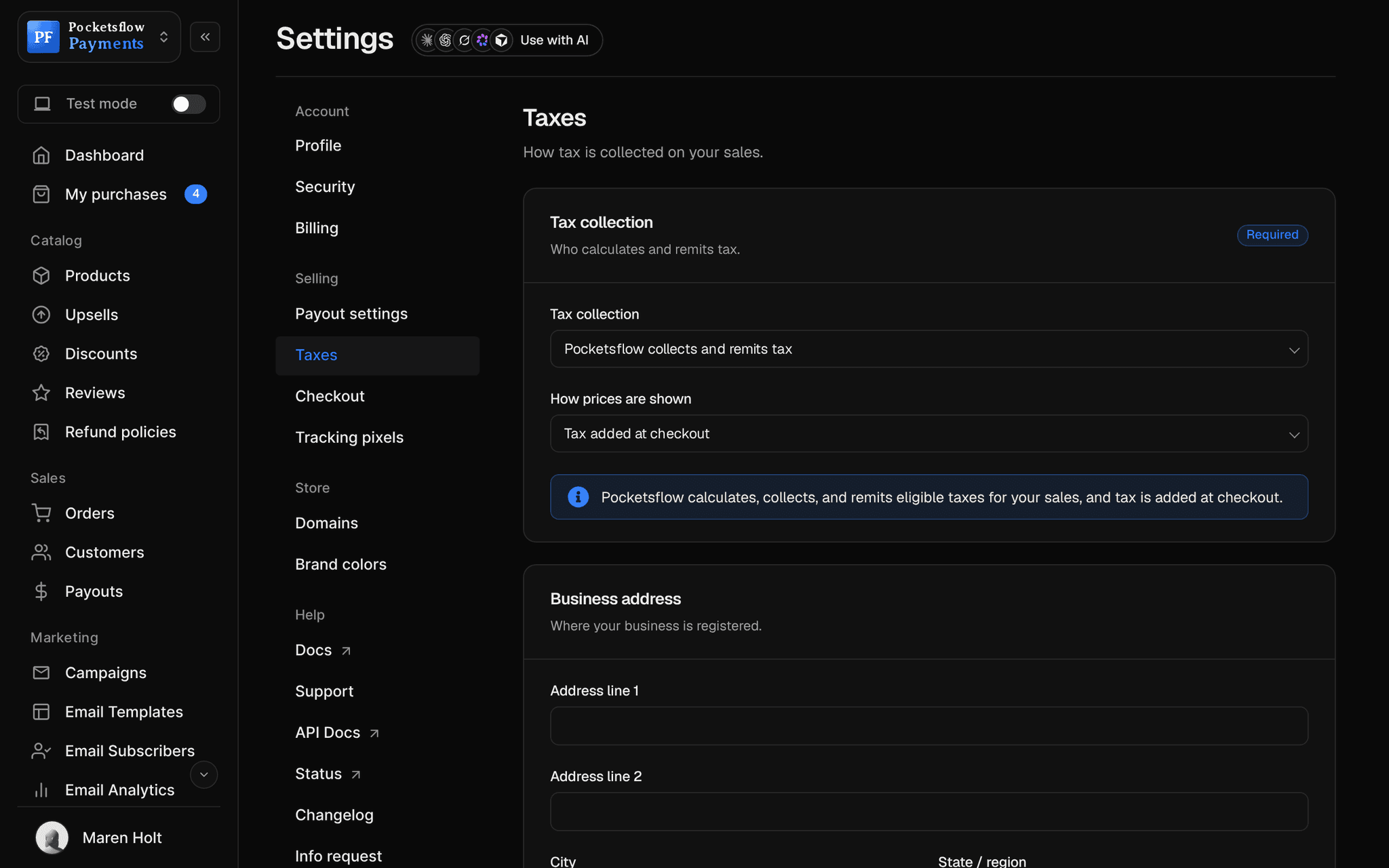This screenshot has width=1389, height=868.
Task: Click the Upsells arrow-circle icon
Action: click(41, 315)
